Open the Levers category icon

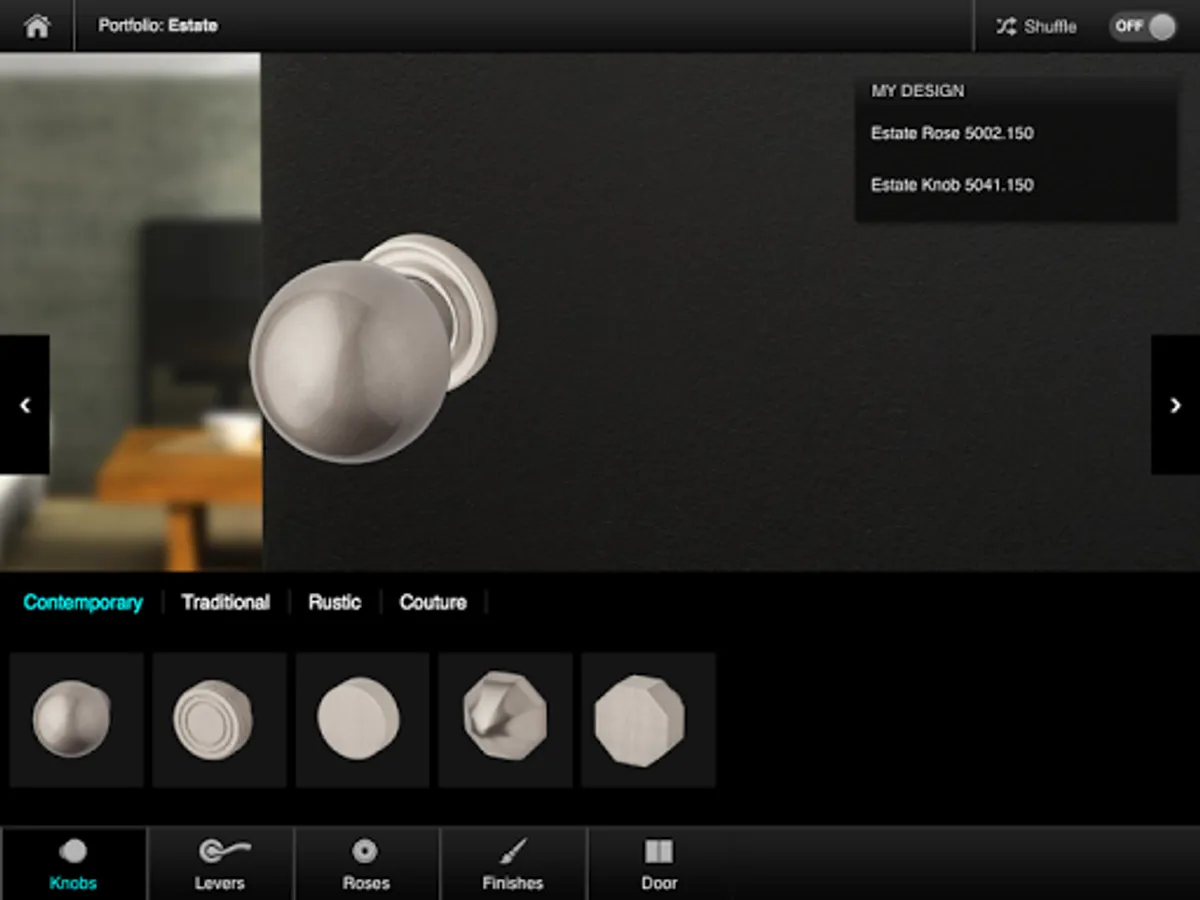click(x=220, y=862)
